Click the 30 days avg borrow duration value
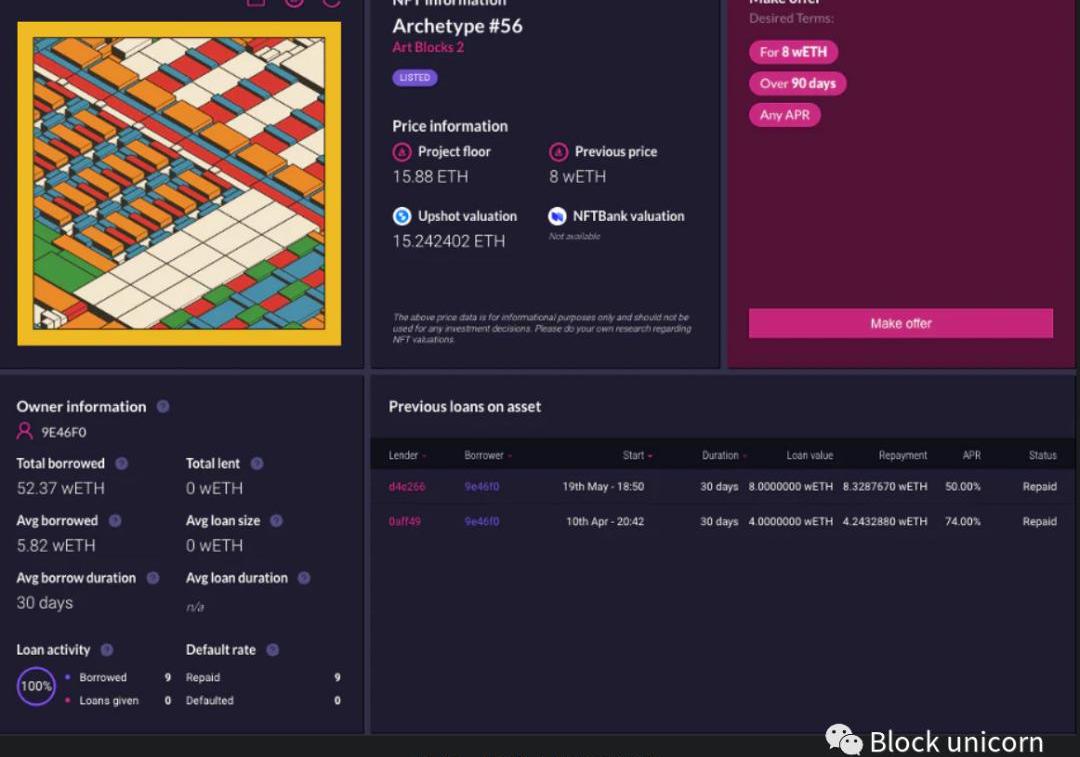The image size is (1080, 757). [x=45, y=603]
